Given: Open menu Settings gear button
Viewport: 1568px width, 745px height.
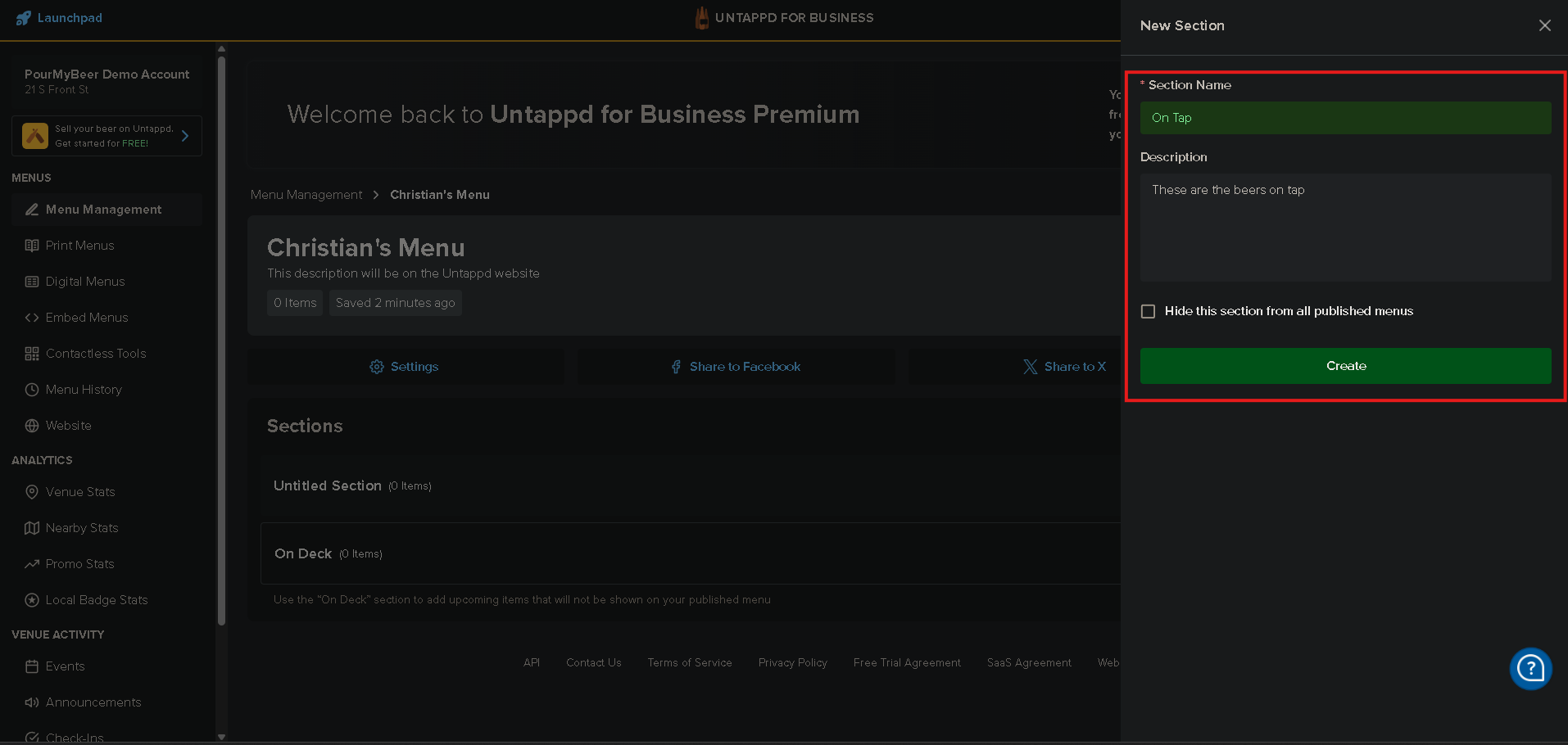Looking at the screenshot, I should 406,367.
